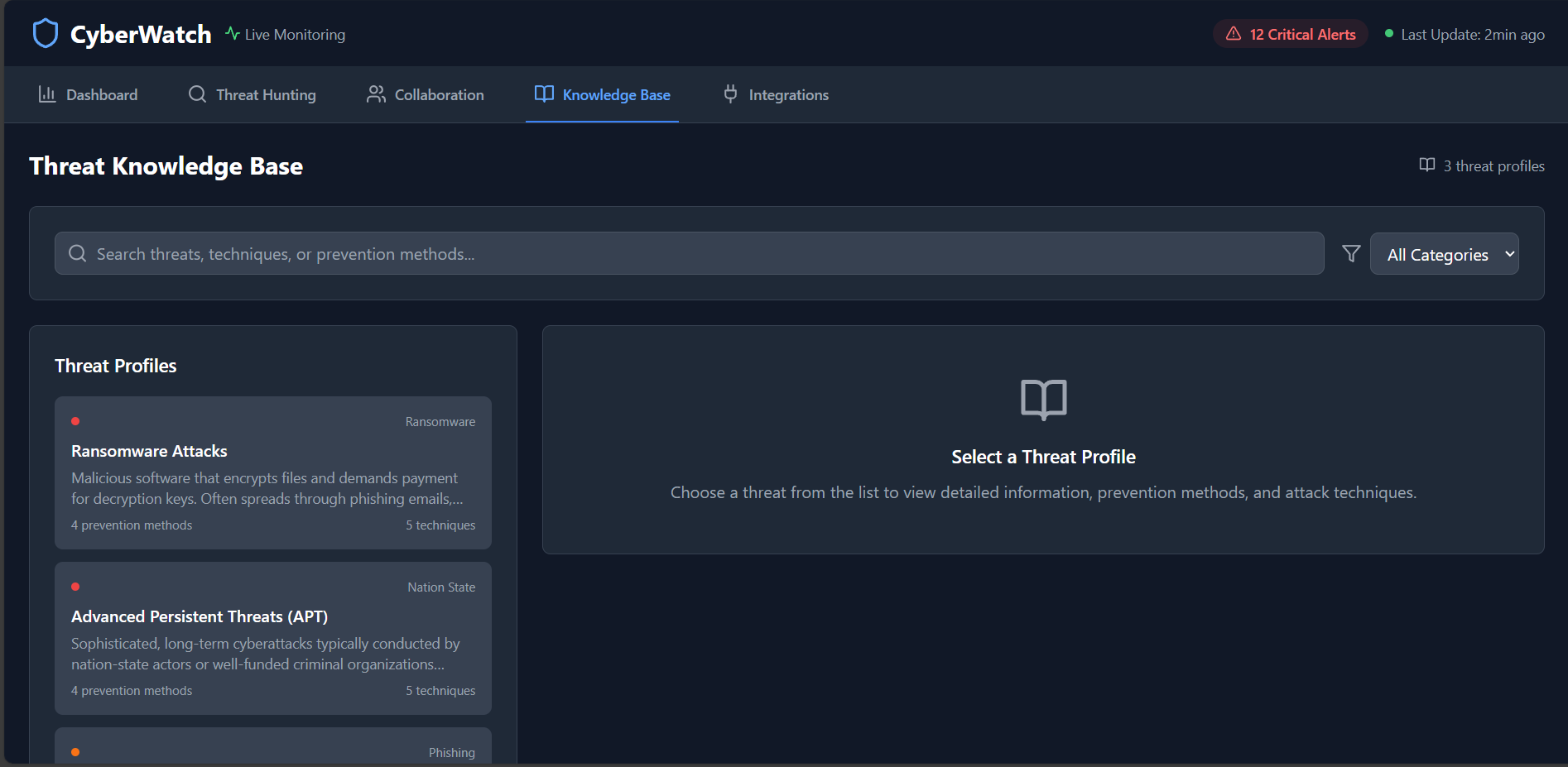The width and height of the screenshot is (1568, 767).
Task: Click the Phishing category tag
Action: click(452, 753)
